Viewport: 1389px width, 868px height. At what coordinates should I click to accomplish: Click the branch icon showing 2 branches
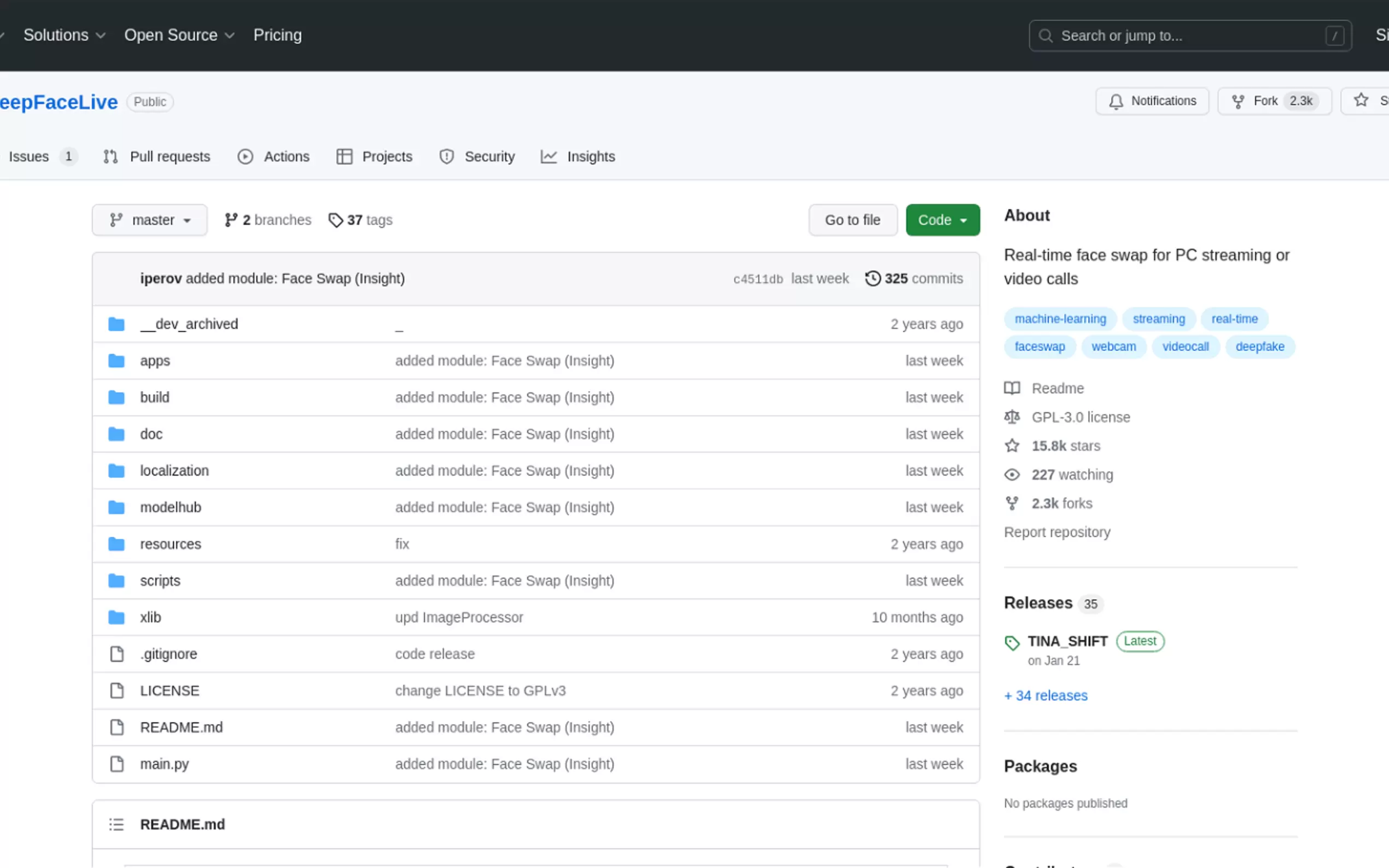click(x=232, y=220)
